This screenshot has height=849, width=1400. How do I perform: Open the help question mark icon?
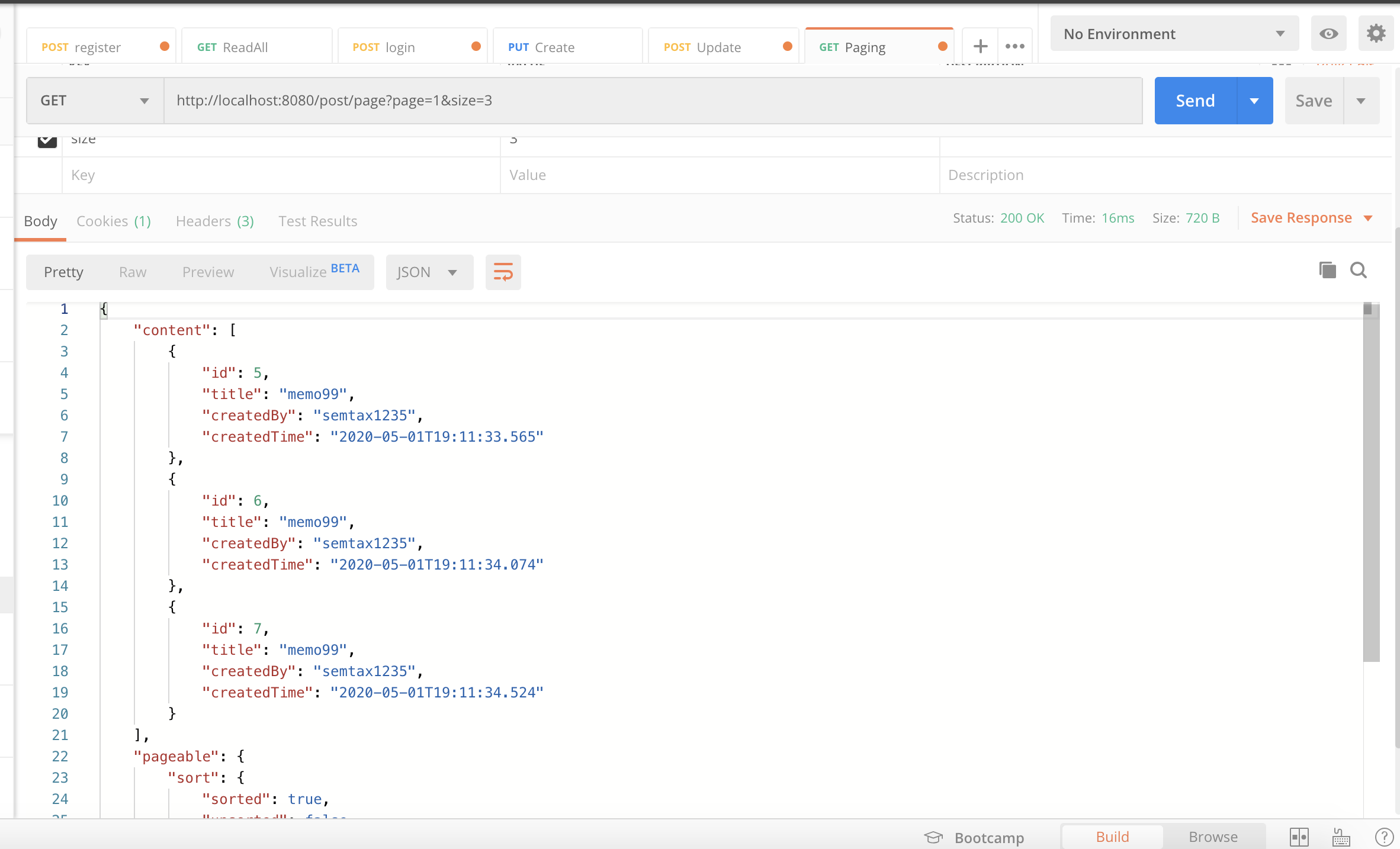coord(1383,837)
